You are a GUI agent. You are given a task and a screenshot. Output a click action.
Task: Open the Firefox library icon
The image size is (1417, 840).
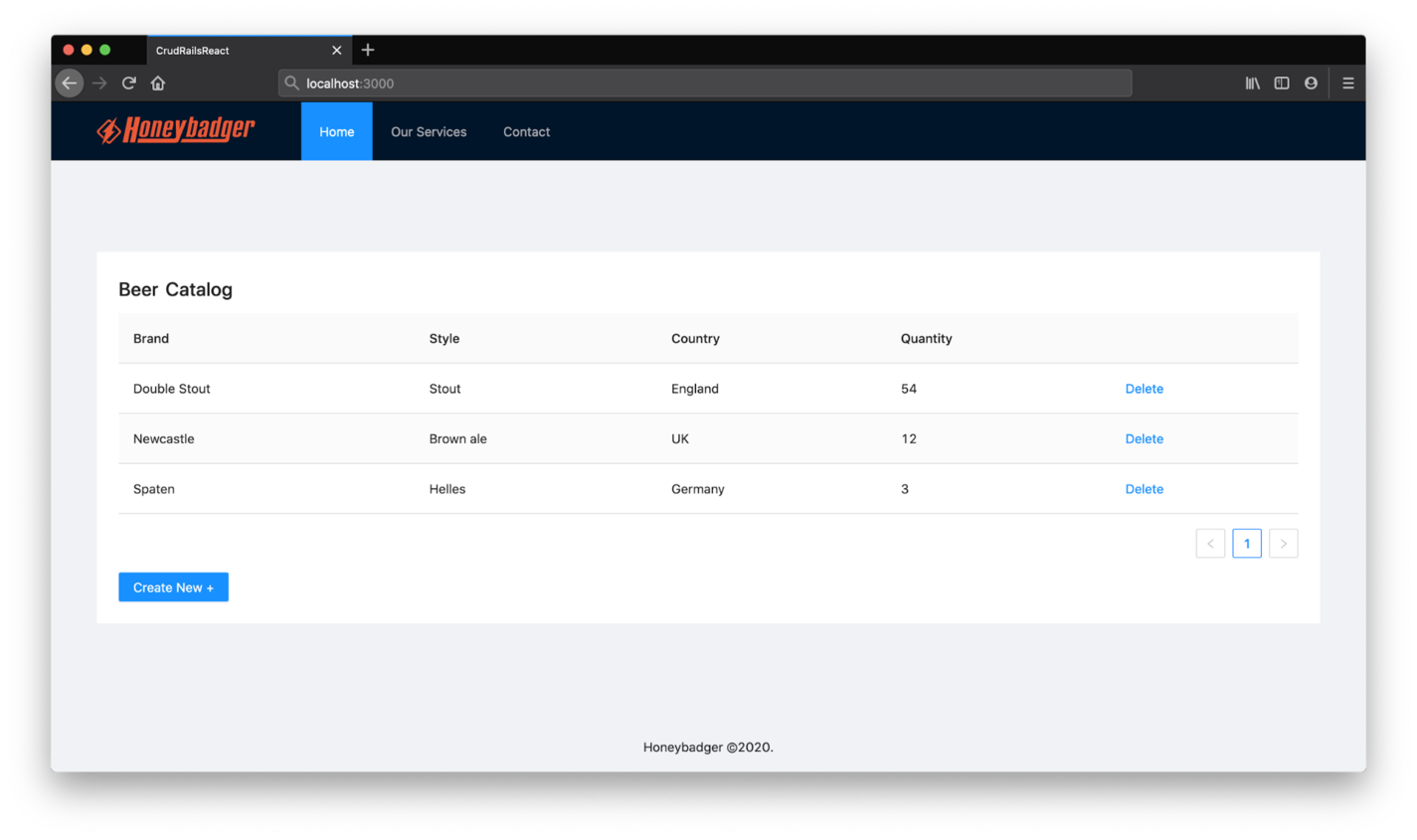[1252, 84]
